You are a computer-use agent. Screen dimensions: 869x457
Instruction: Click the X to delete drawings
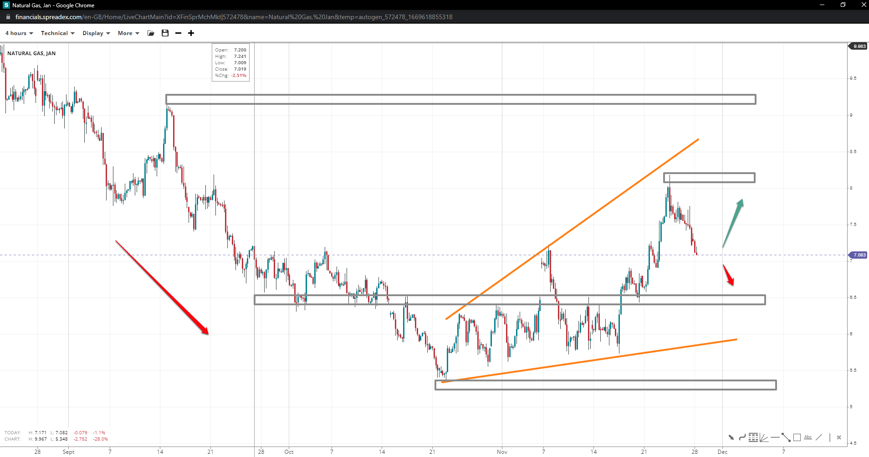click(839, 437)
